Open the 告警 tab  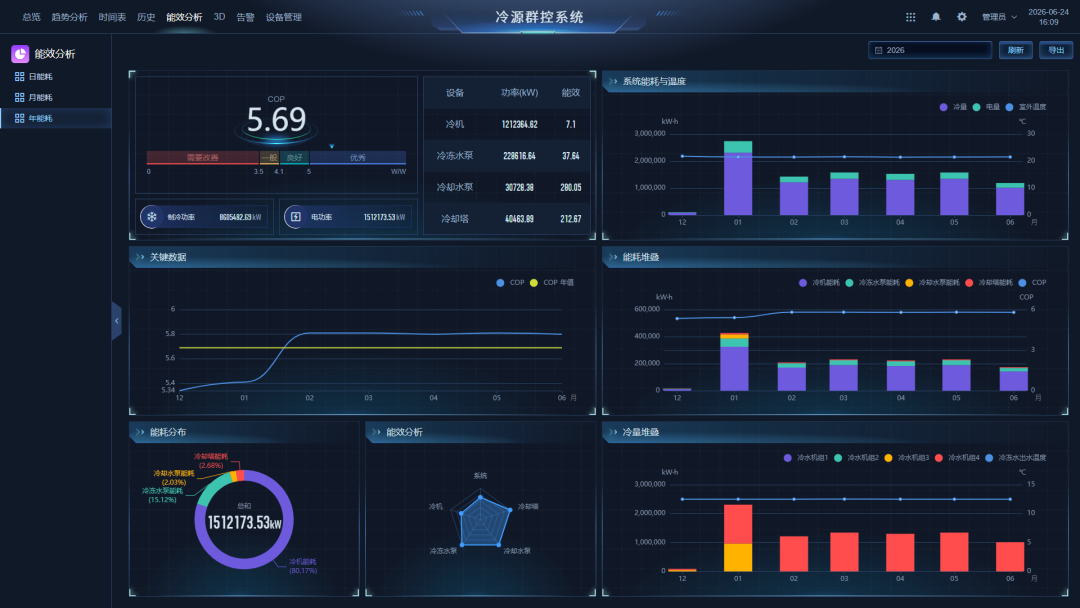click(x=245, y=17)
